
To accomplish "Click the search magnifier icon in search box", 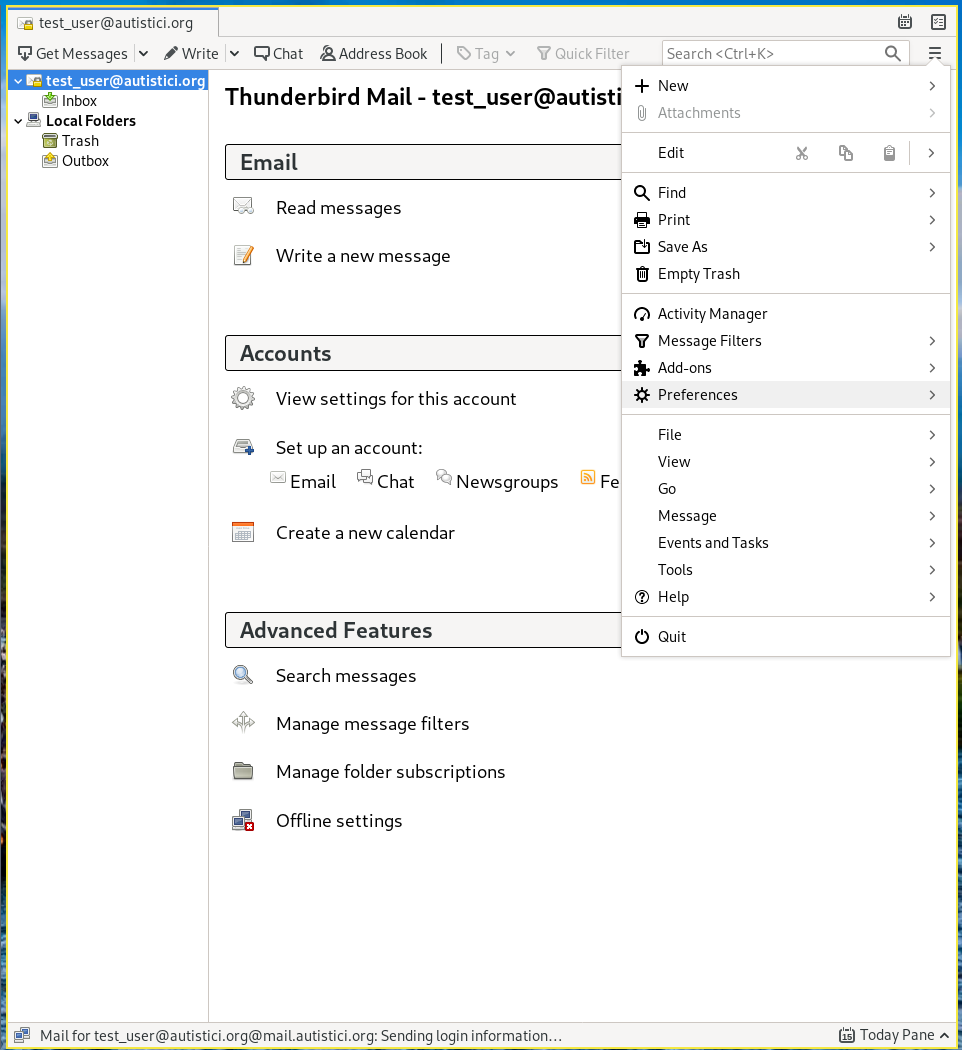I will (893, 54).
